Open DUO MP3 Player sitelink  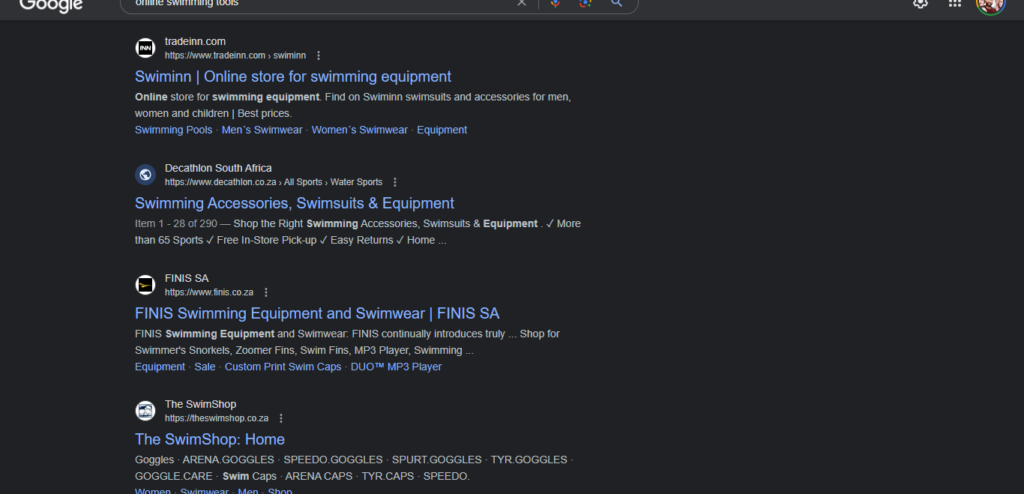coord(396,367)
